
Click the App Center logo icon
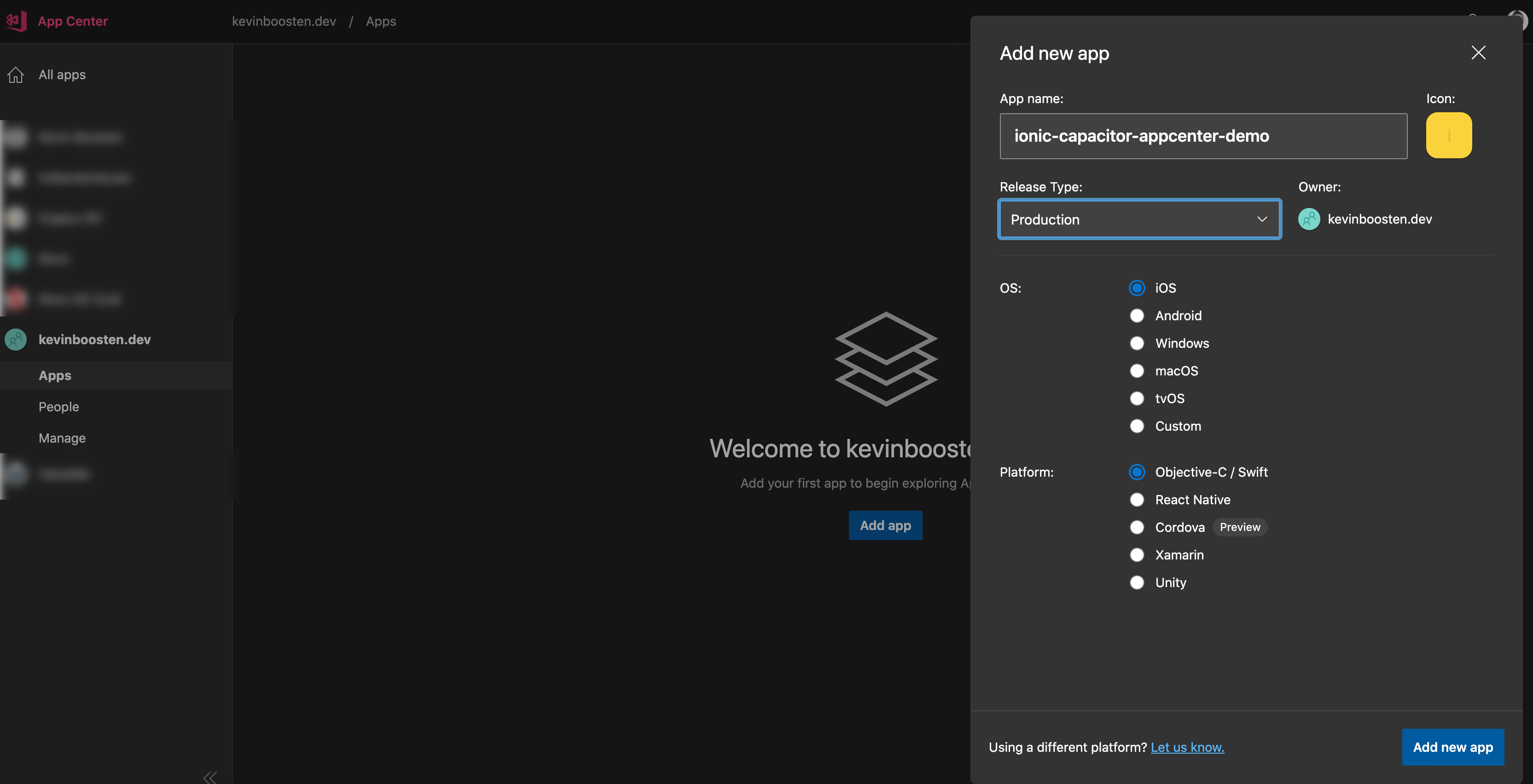tap(16, 21)
